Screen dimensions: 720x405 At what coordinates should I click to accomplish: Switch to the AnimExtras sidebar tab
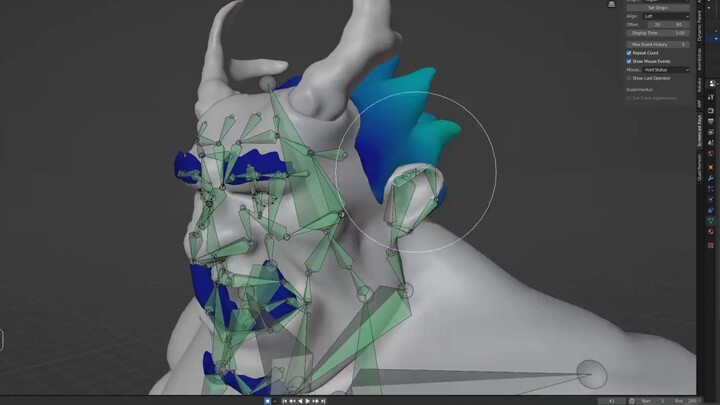coord(699,60)
